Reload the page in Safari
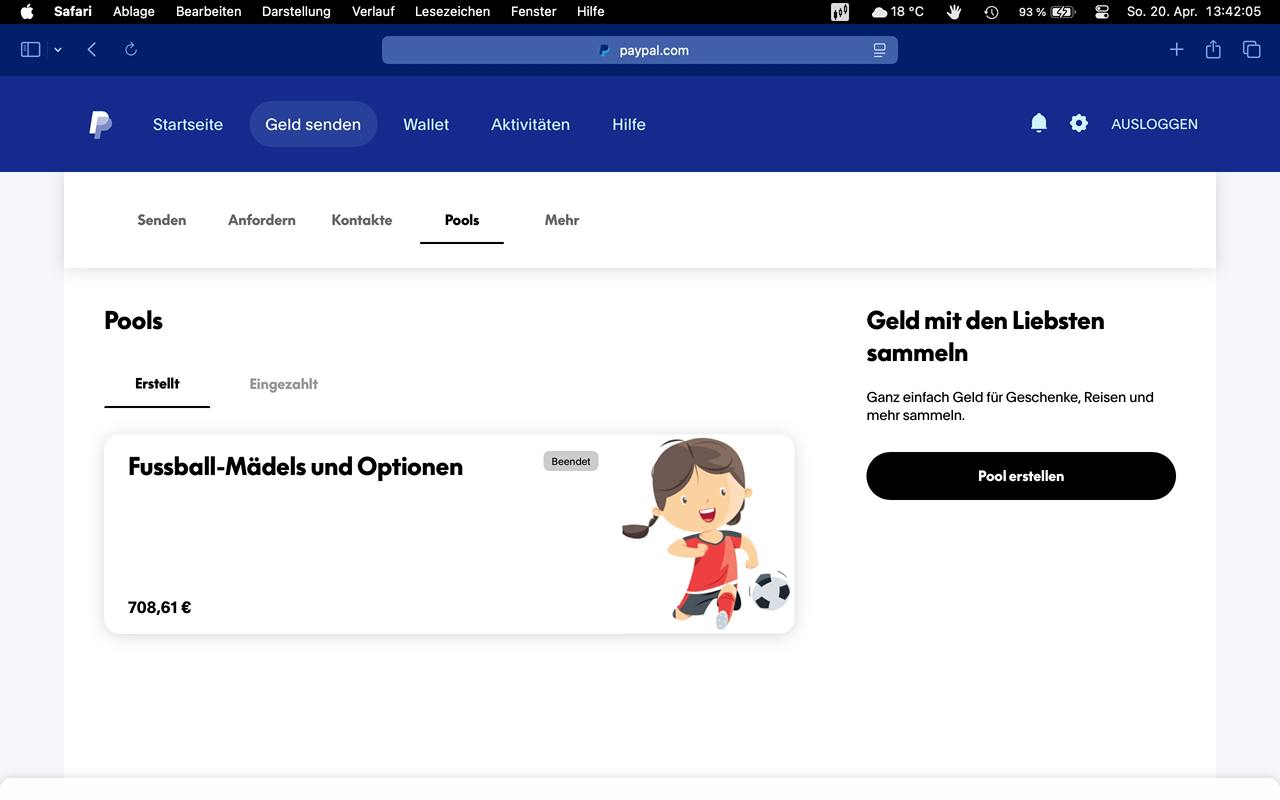 pos(131,50)
